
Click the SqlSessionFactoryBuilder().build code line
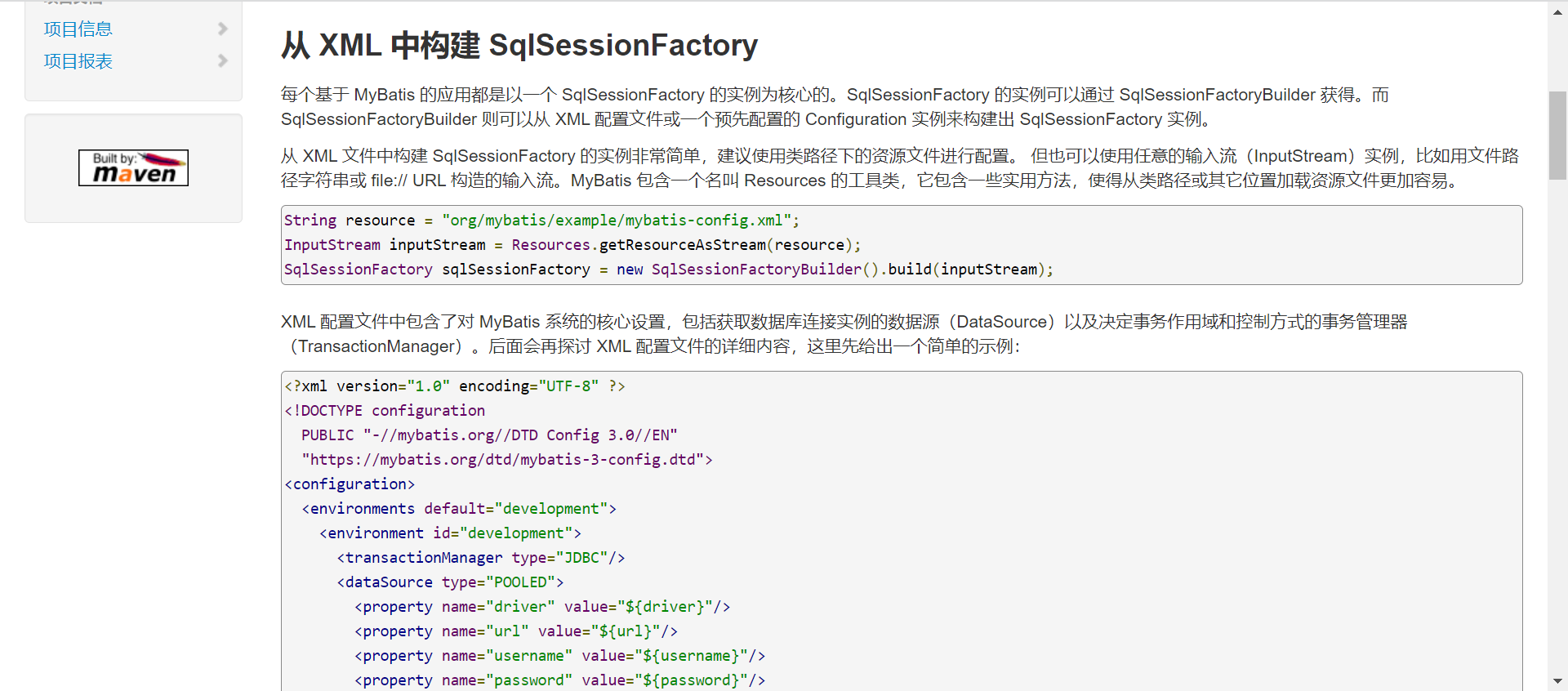[x=668, y=270]
